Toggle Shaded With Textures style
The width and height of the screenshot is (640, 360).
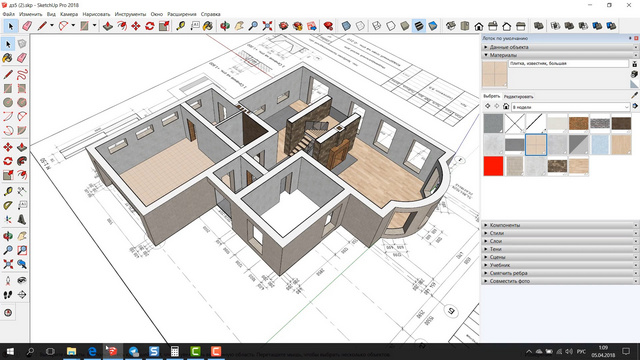coord(419,26)
